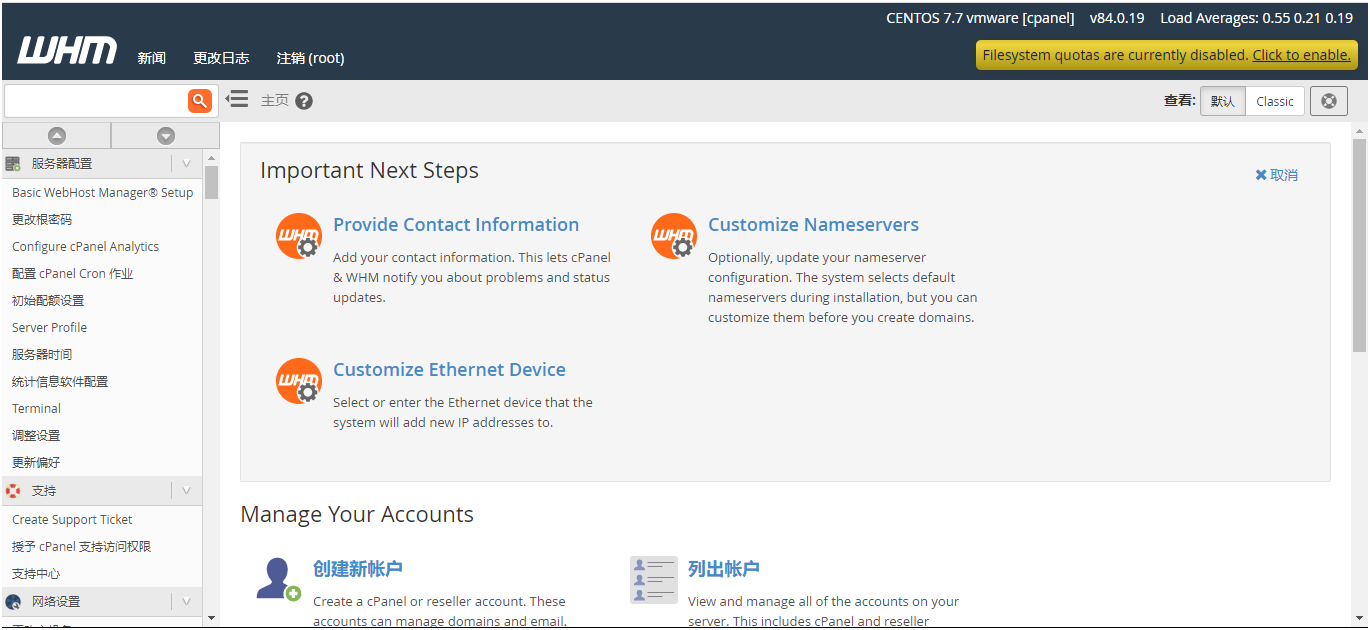Viewport: 1370px width, 630px height.
Task: Click the sidebar scrollbar up arrow
Action: pos(211,158)
